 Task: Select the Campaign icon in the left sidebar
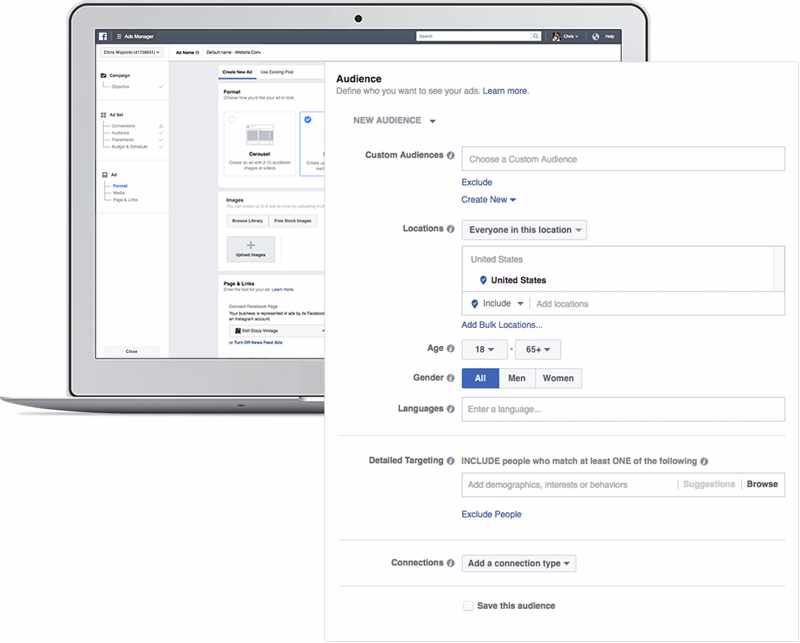coord(103,76)
